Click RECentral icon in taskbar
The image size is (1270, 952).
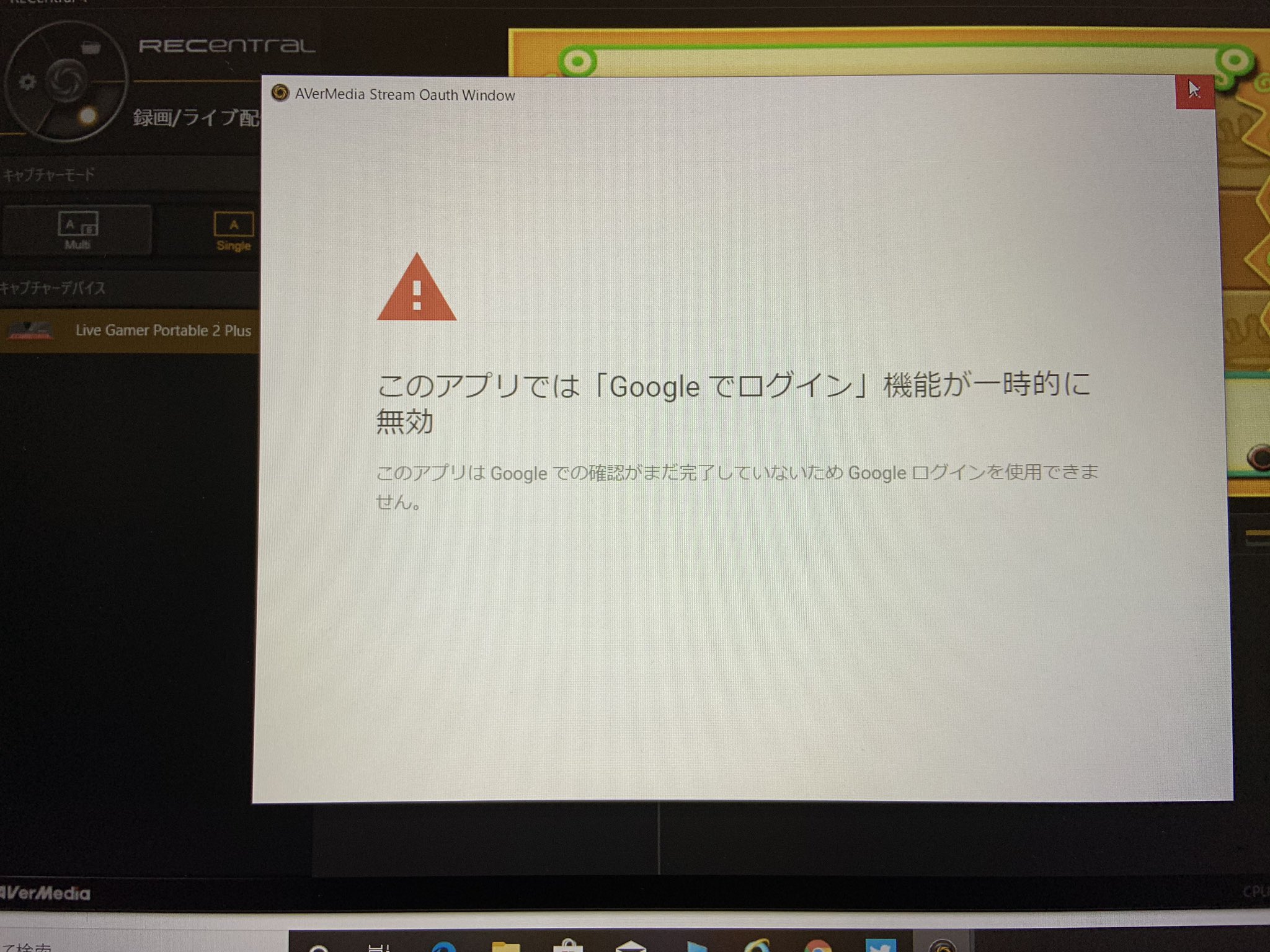(x=942, y=946)
